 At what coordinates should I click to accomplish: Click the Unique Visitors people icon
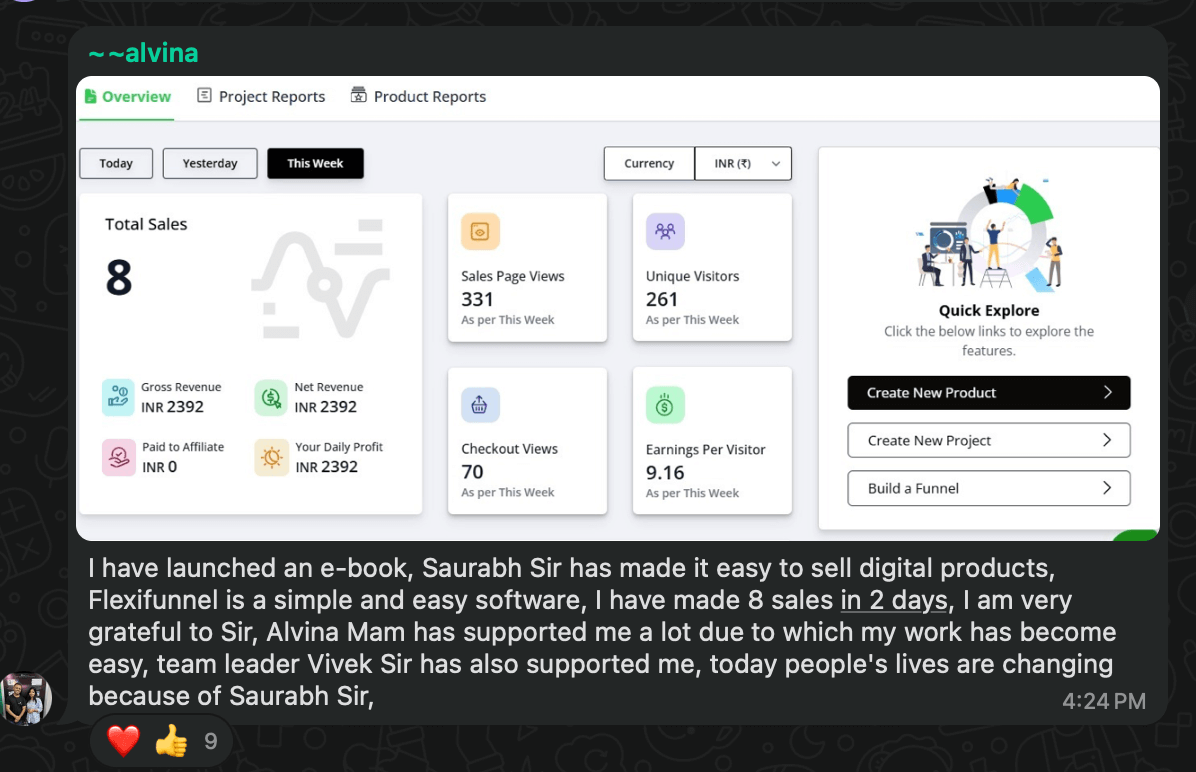click(x=665, y=232)
